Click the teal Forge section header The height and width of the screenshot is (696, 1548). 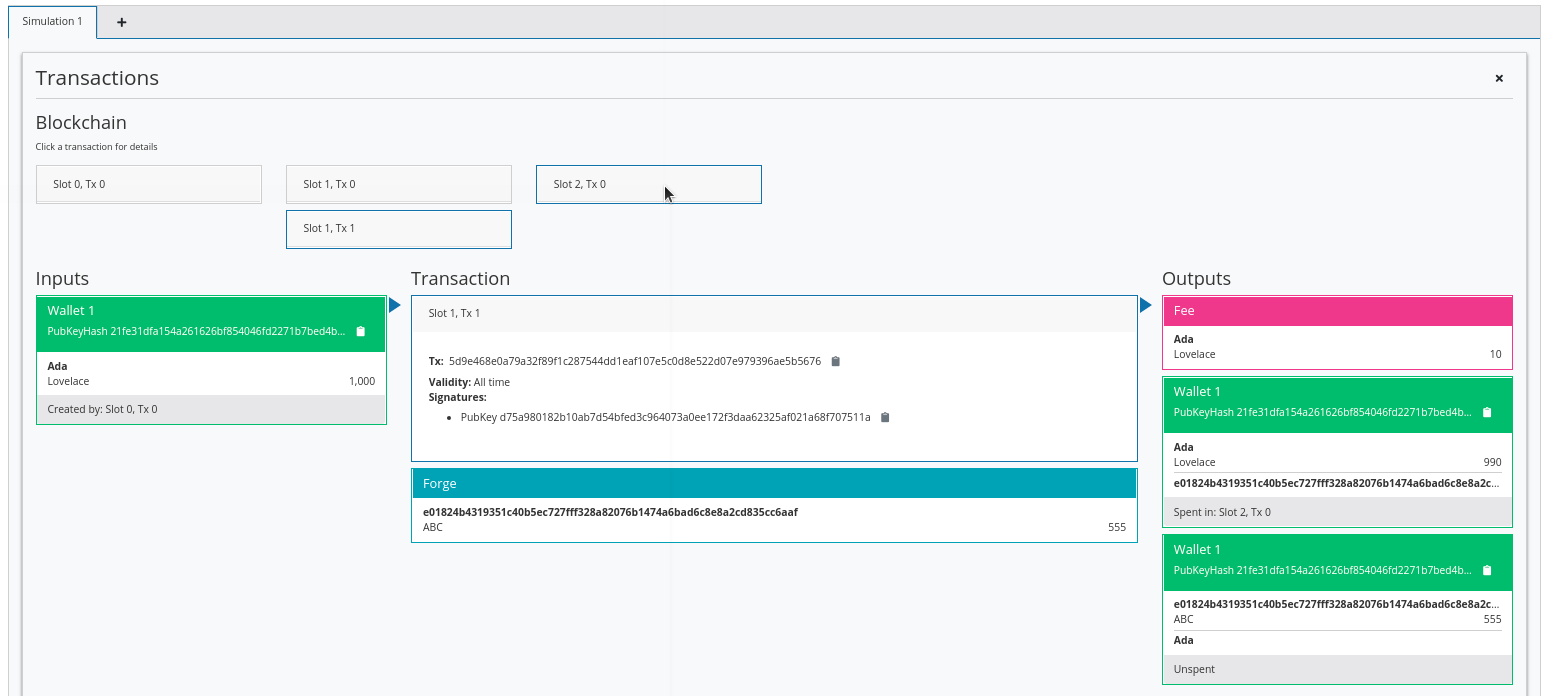coord(774,484)
